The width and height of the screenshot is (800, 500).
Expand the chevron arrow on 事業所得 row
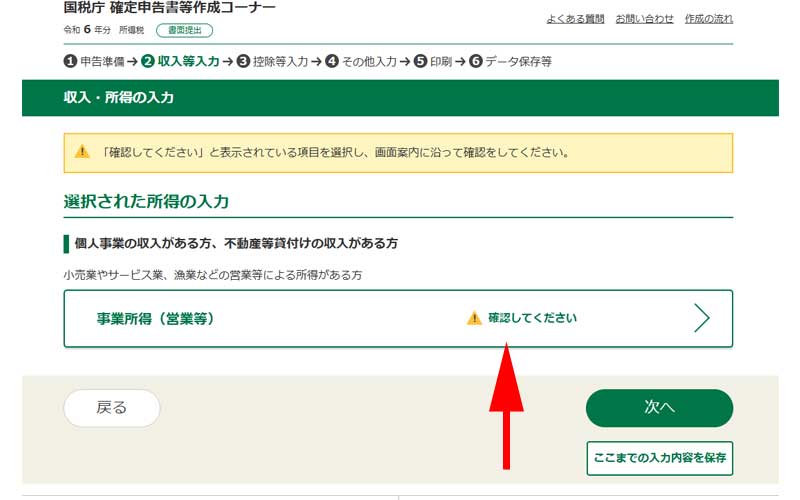pos(702,318)
